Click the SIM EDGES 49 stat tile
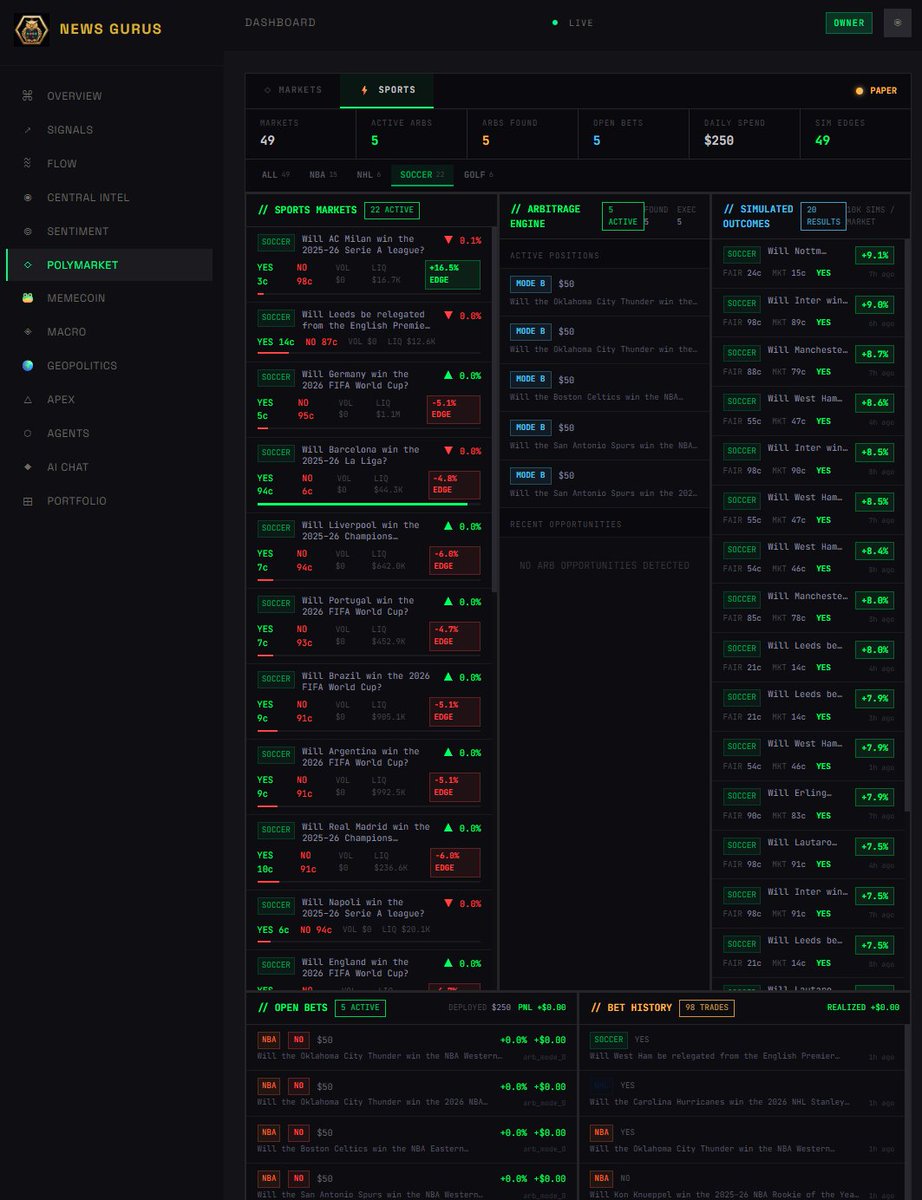The image size is (922, 1200). point(855,132)
